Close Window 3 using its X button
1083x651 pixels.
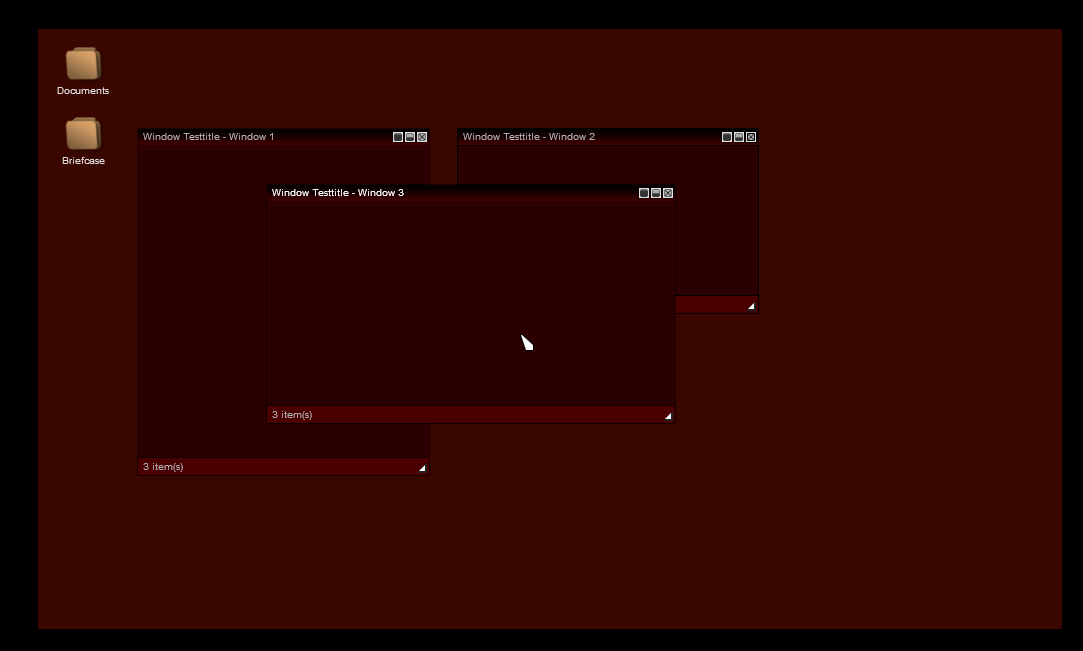[668, 193]
